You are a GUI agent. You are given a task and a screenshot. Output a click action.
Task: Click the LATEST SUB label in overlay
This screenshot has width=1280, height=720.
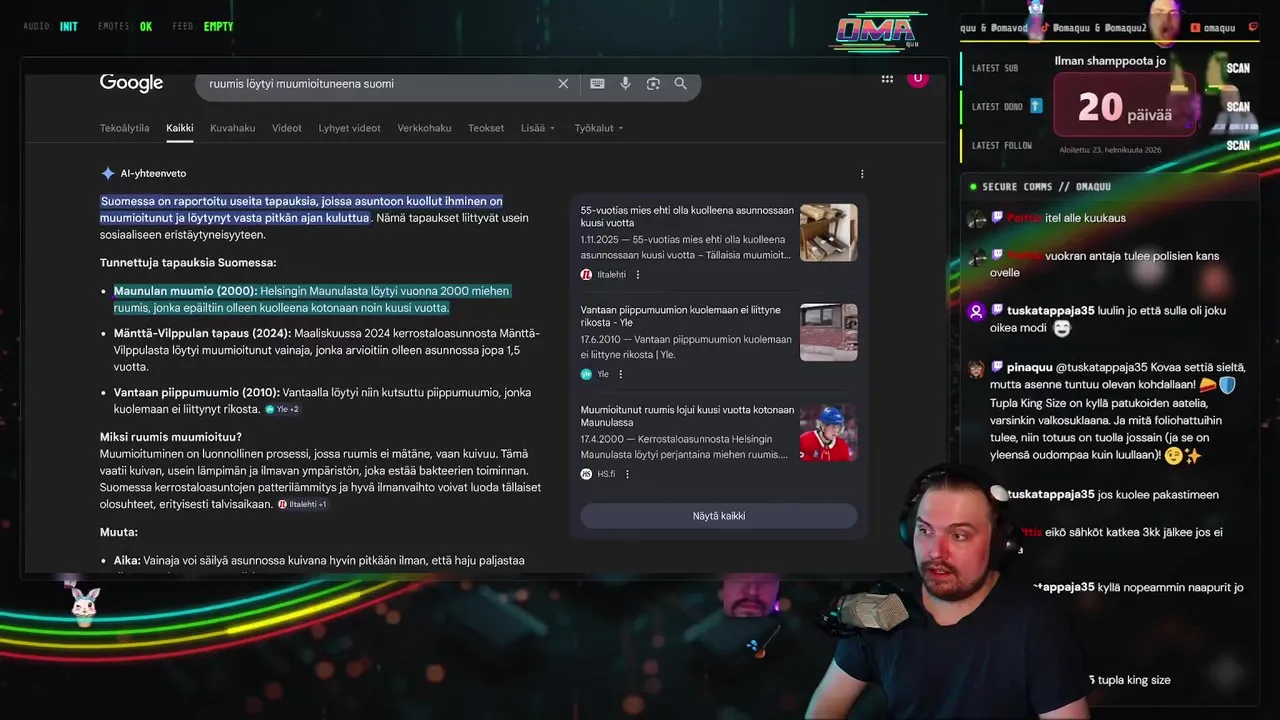[995, 68]
